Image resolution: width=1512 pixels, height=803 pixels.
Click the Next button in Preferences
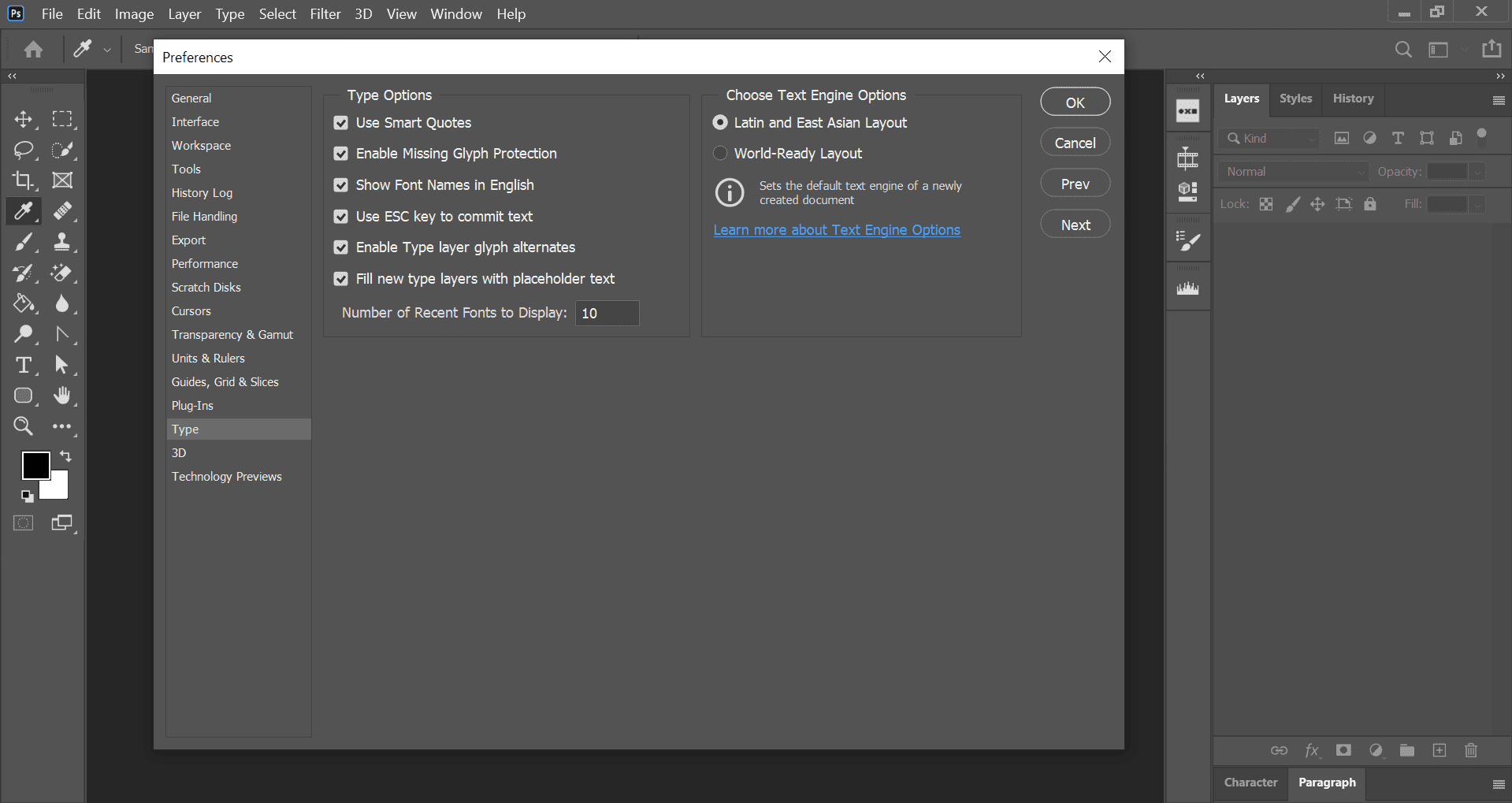point(1075,225)
